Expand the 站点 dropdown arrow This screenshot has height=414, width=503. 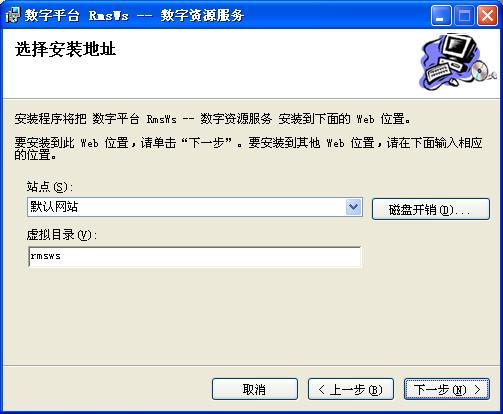[353, 207]
